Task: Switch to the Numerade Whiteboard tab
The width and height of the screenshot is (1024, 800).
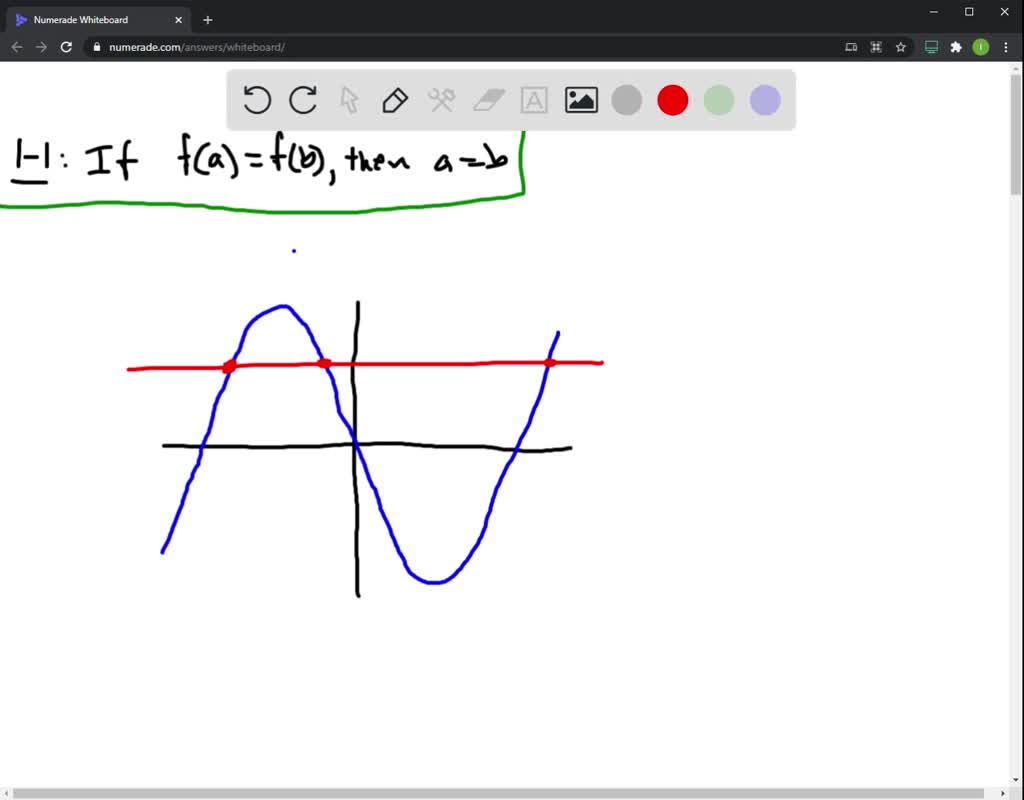Action: coord(90,19)
